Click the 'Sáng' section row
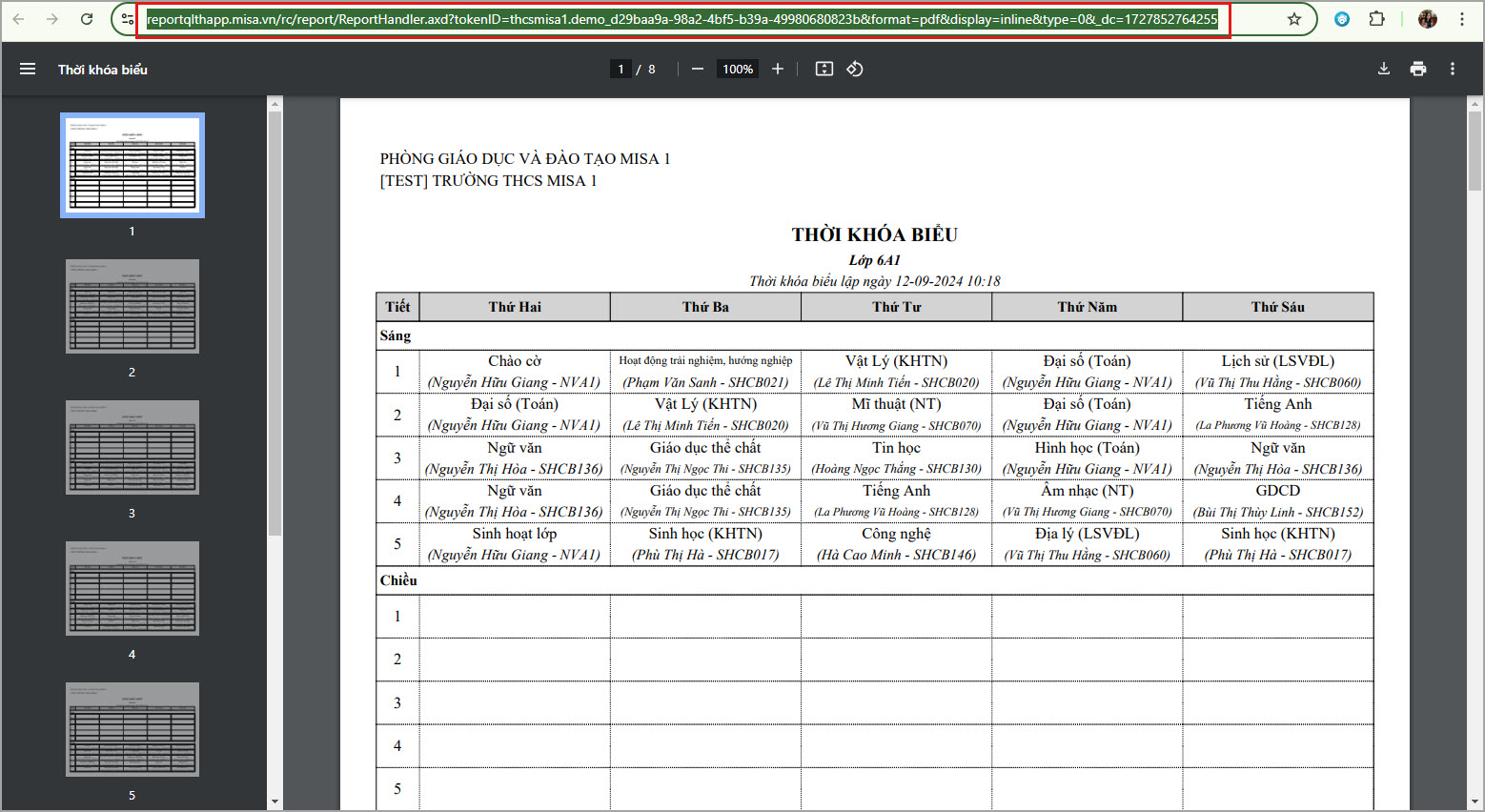The image size is (1485, 812). point(875,335)
